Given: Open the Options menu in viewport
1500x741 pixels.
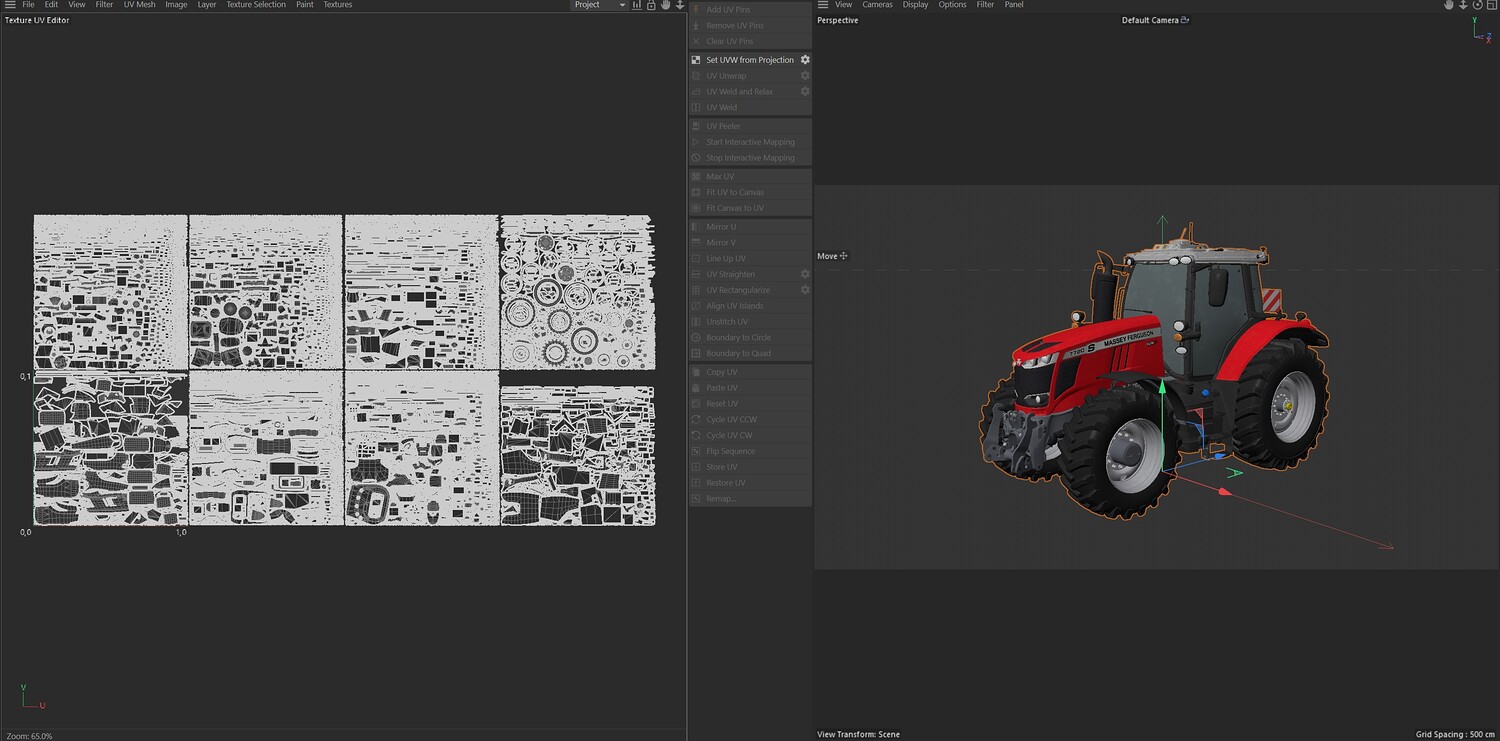Looking at the screenshot, I should [953, 5].
